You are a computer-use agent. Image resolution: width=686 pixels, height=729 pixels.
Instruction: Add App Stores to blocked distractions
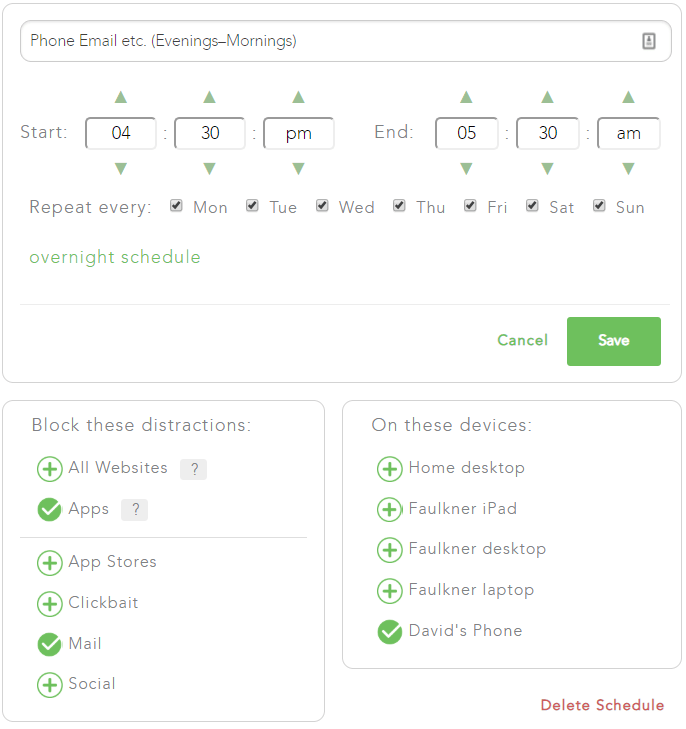point(49,563)
